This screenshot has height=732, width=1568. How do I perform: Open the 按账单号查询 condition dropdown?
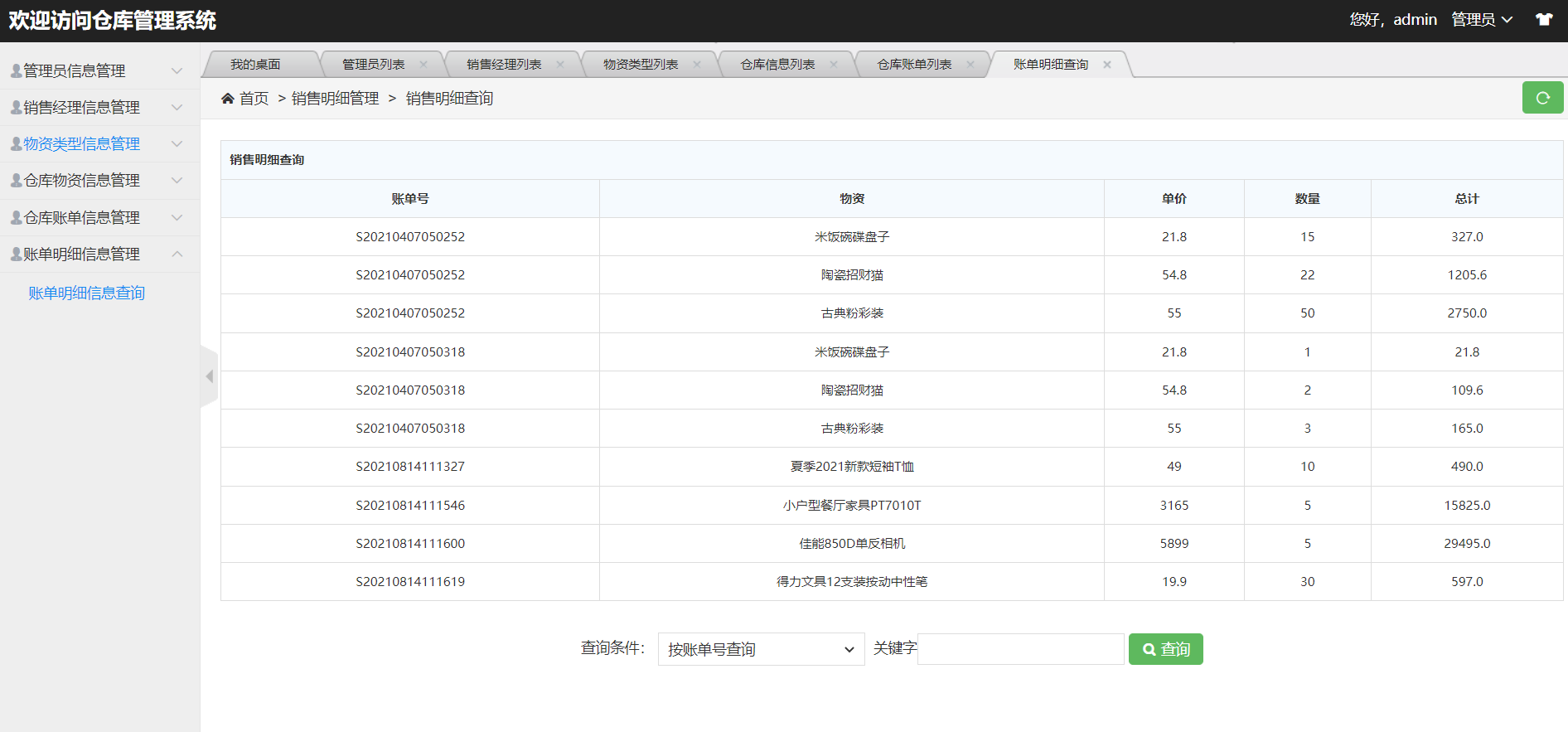761,649
